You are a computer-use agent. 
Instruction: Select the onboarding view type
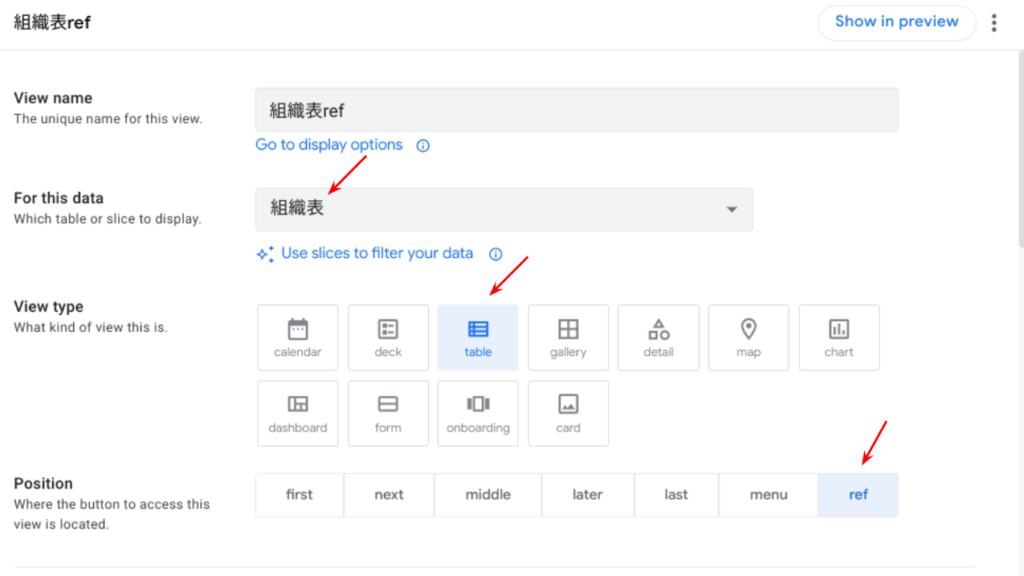tap(478, 413)
